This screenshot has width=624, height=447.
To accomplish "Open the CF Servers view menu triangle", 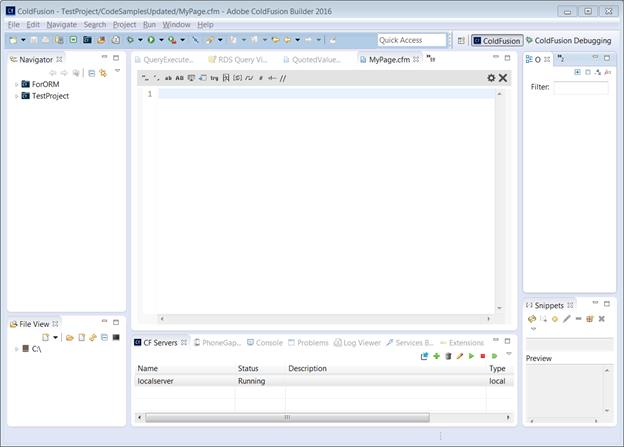I will [509, 353].
